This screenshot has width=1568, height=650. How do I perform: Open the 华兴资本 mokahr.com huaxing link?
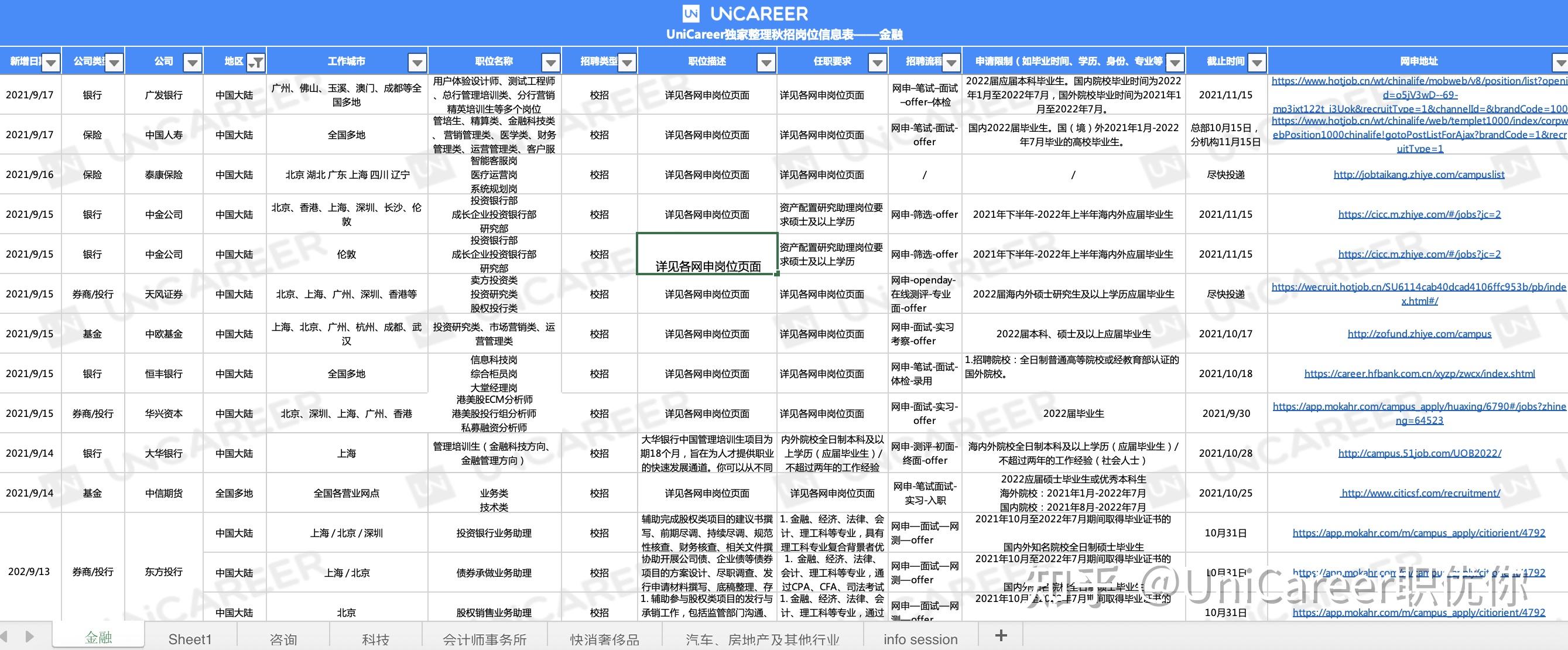pos(1419,414)
